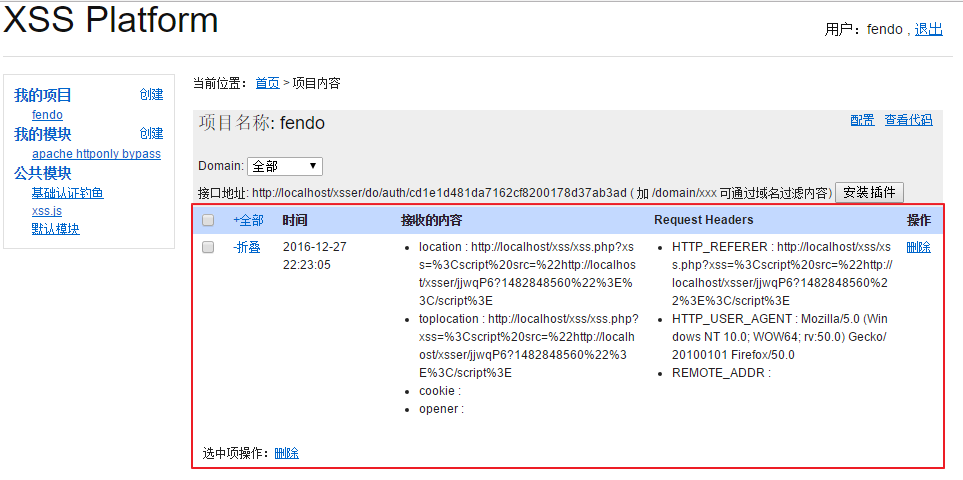Click 删除 beside 选中项操作
Image resolution: width=963 pixels, height=480 pixels.
pyautogui.click(x=287, y=454)
